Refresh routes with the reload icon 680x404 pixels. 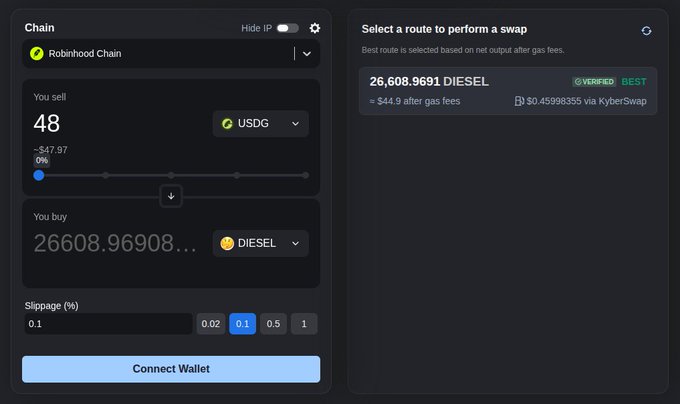pyautogui.click(x=646, y=31)
